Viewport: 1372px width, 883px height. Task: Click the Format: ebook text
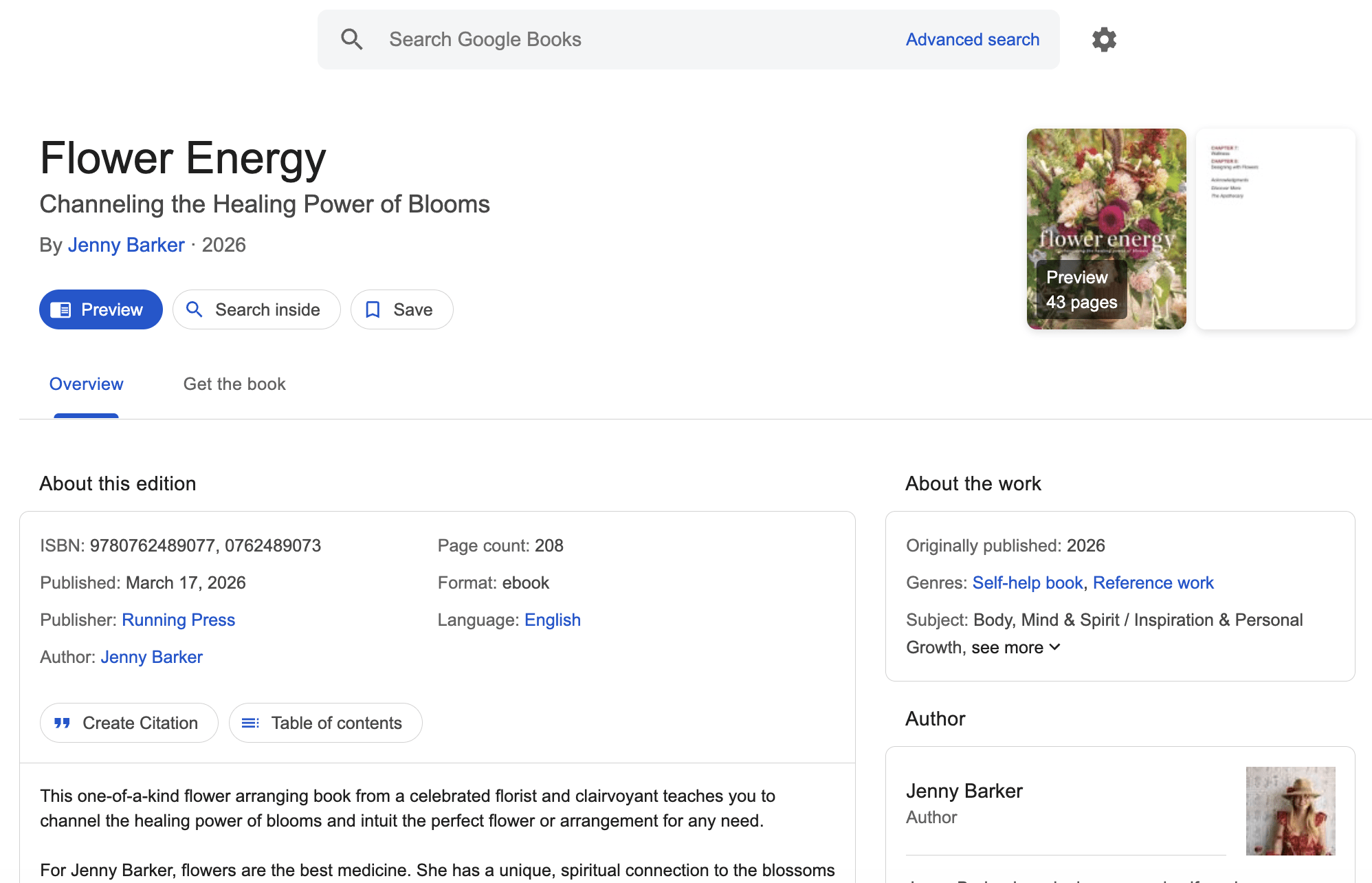[x=493, y=582]
